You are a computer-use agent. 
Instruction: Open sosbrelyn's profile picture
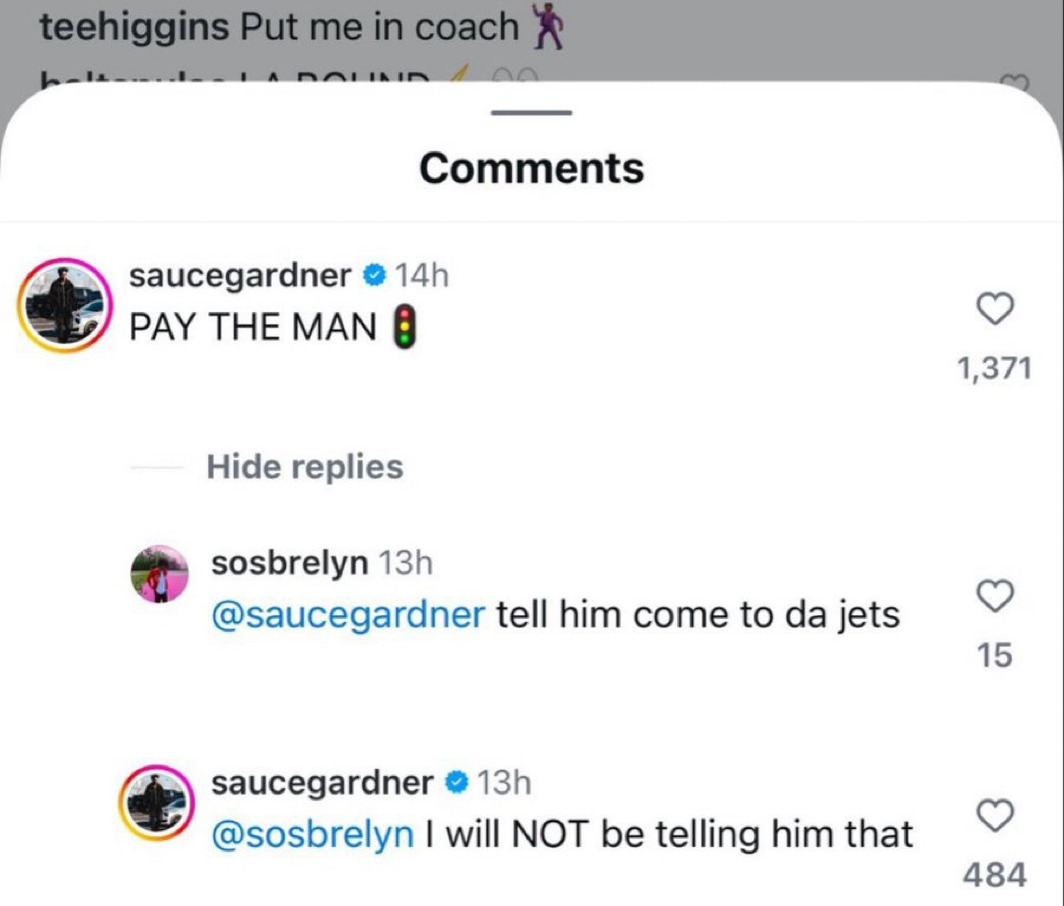159,573
